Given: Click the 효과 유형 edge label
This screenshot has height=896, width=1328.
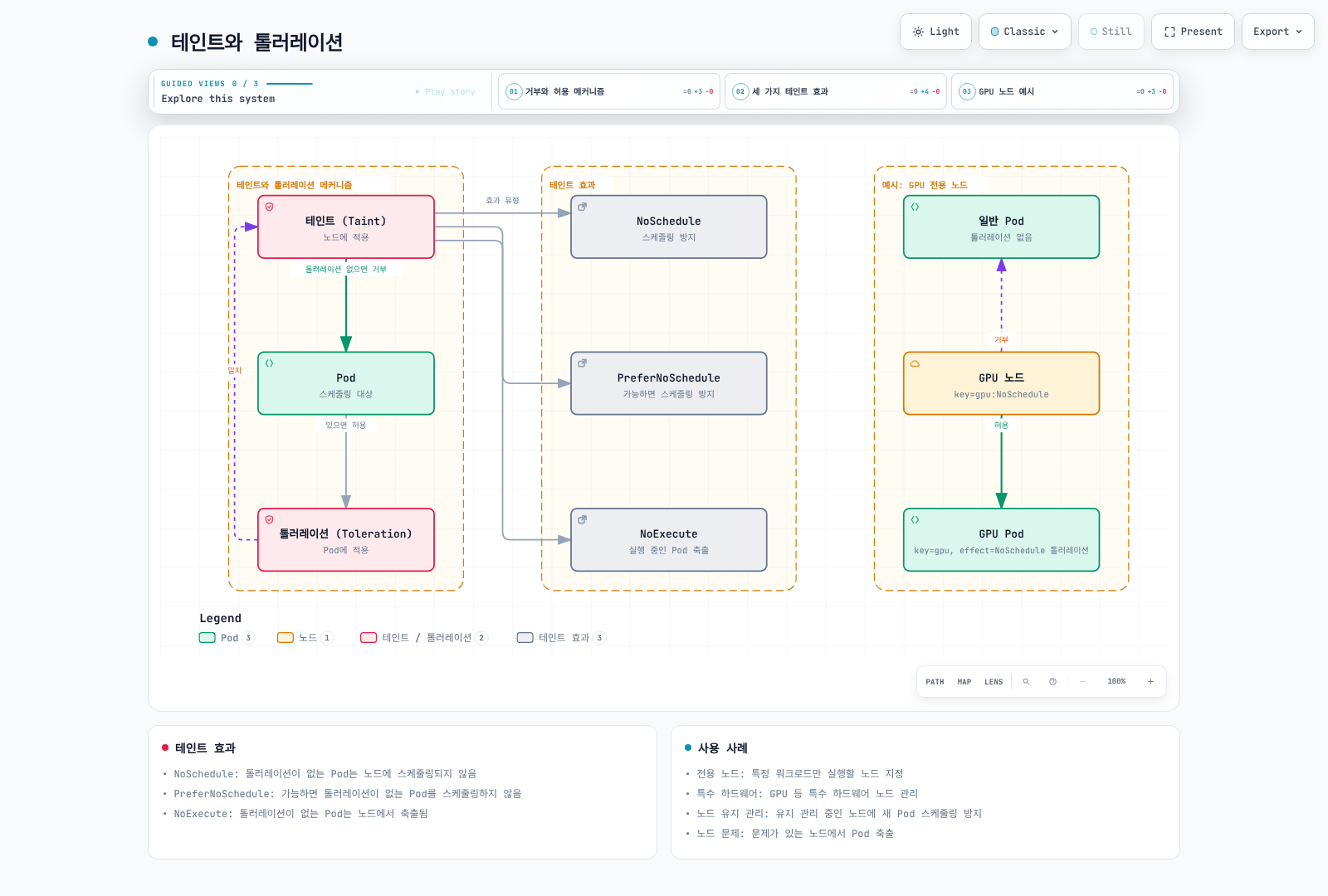Looking at the screenshot, I should tap(502, 201).
